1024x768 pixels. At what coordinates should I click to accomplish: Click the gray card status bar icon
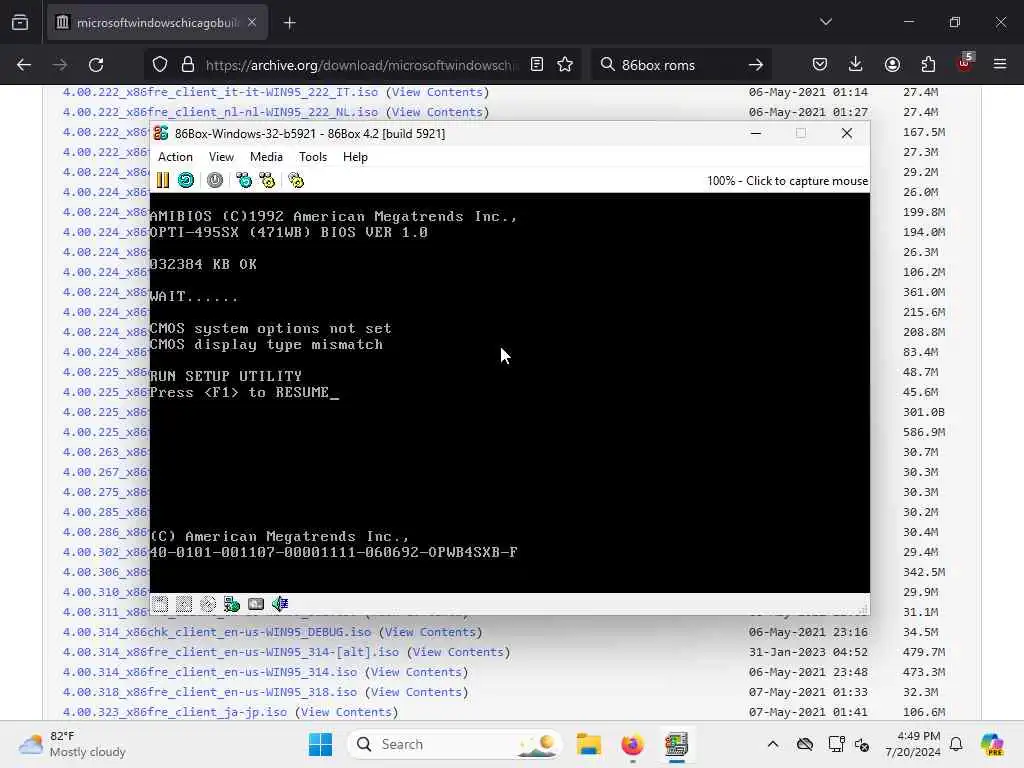256,604
